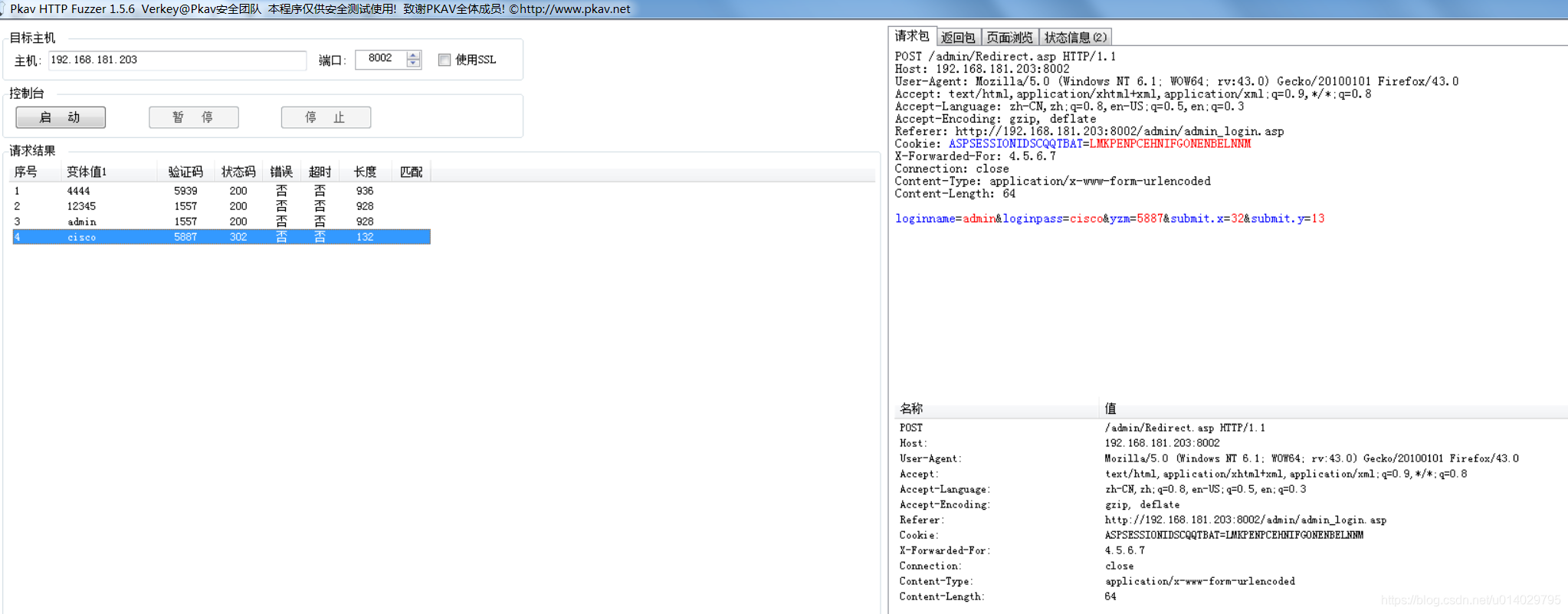Sort by 错误 column header
This screenshot has height=614, width=1568.
pos(281,172)
